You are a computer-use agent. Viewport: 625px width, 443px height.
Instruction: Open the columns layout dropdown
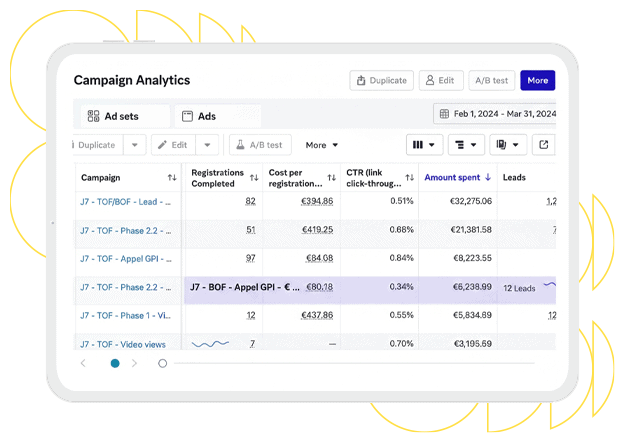pyautogui.click(x=424, y=145)
